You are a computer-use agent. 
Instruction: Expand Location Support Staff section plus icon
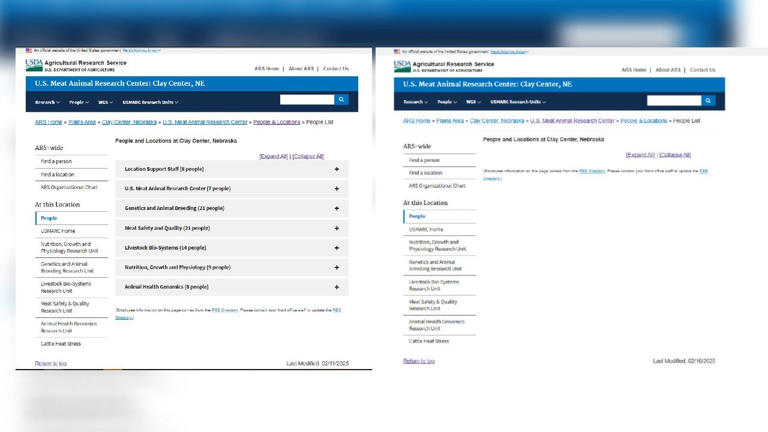(x=336, y=169)
